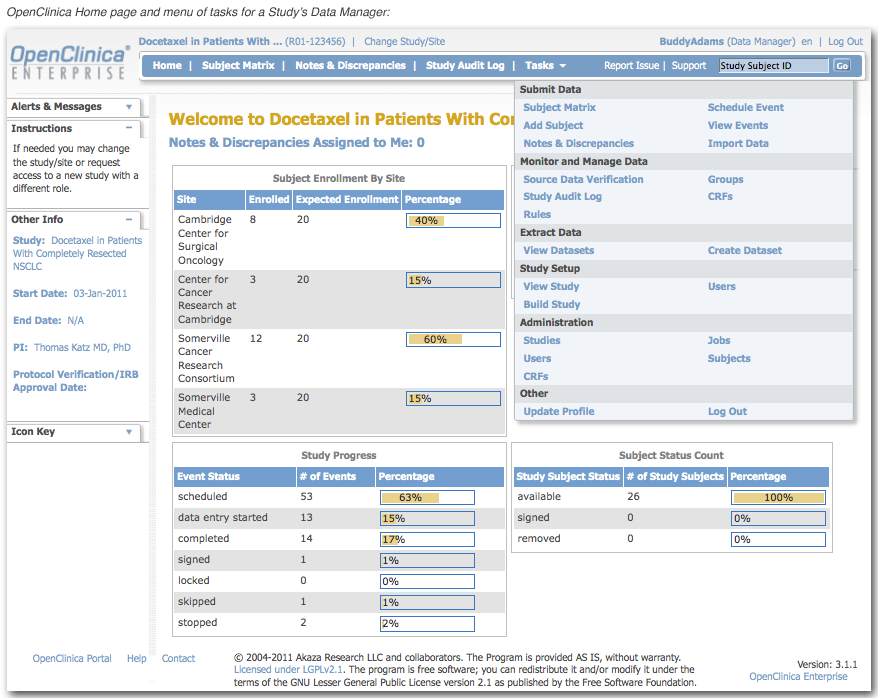Click the Change Study/Site link
878x698 pixels.
pyautogui.click(x=404, y=42)
